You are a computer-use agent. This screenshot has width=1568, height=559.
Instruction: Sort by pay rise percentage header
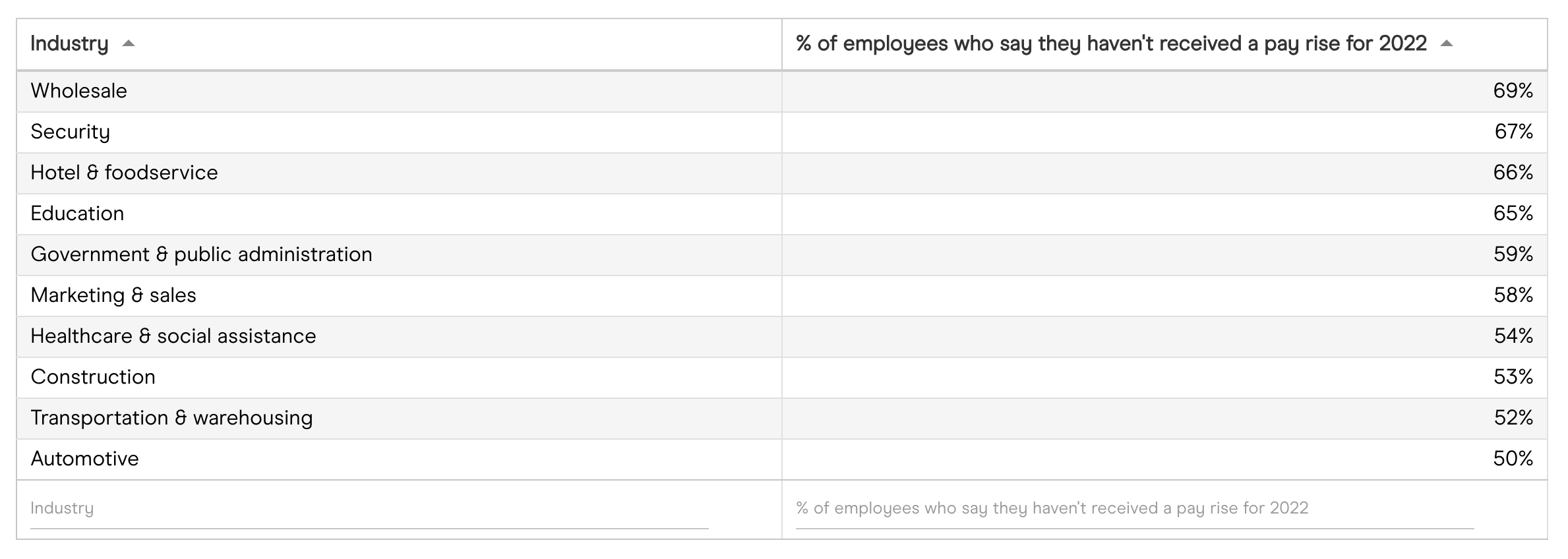1110,44
